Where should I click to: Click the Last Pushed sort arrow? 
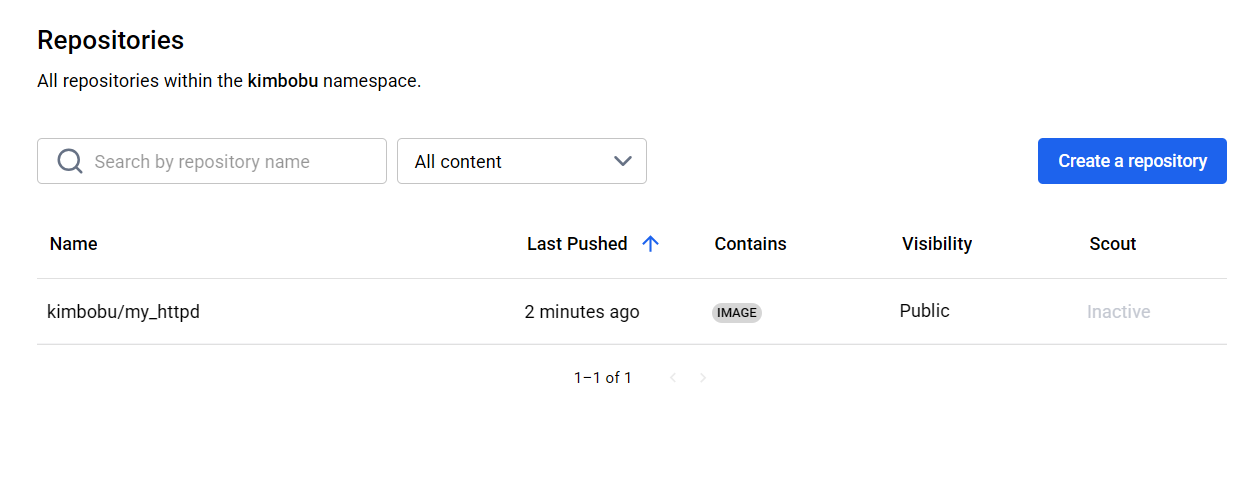(650, 244)
